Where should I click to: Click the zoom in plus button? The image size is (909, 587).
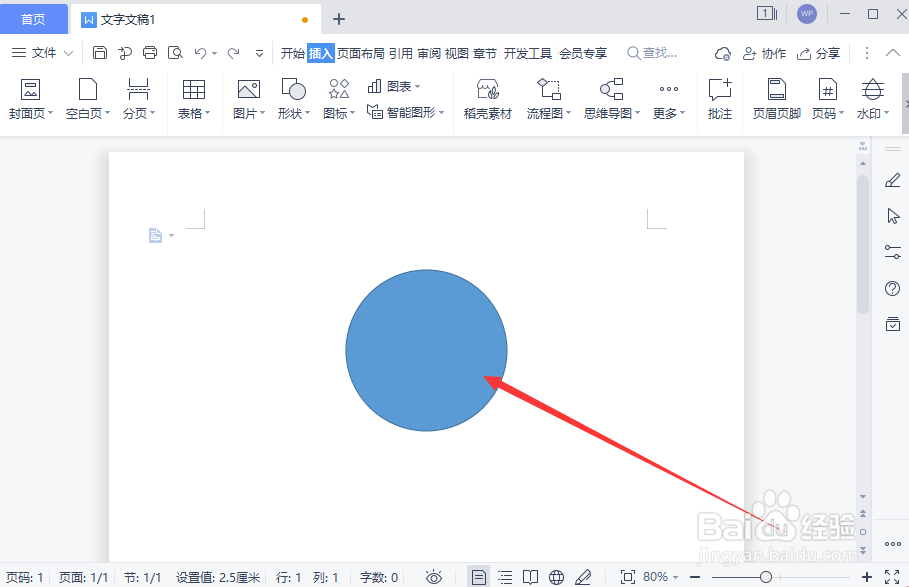867,577
